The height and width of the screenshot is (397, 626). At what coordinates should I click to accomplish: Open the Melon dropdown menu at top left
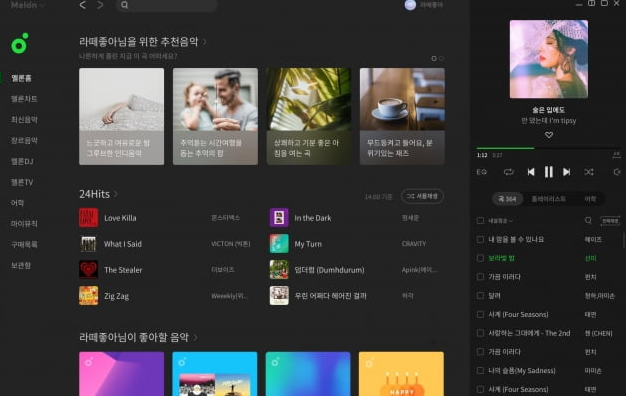pyautogui.click(x=27, y=5)
